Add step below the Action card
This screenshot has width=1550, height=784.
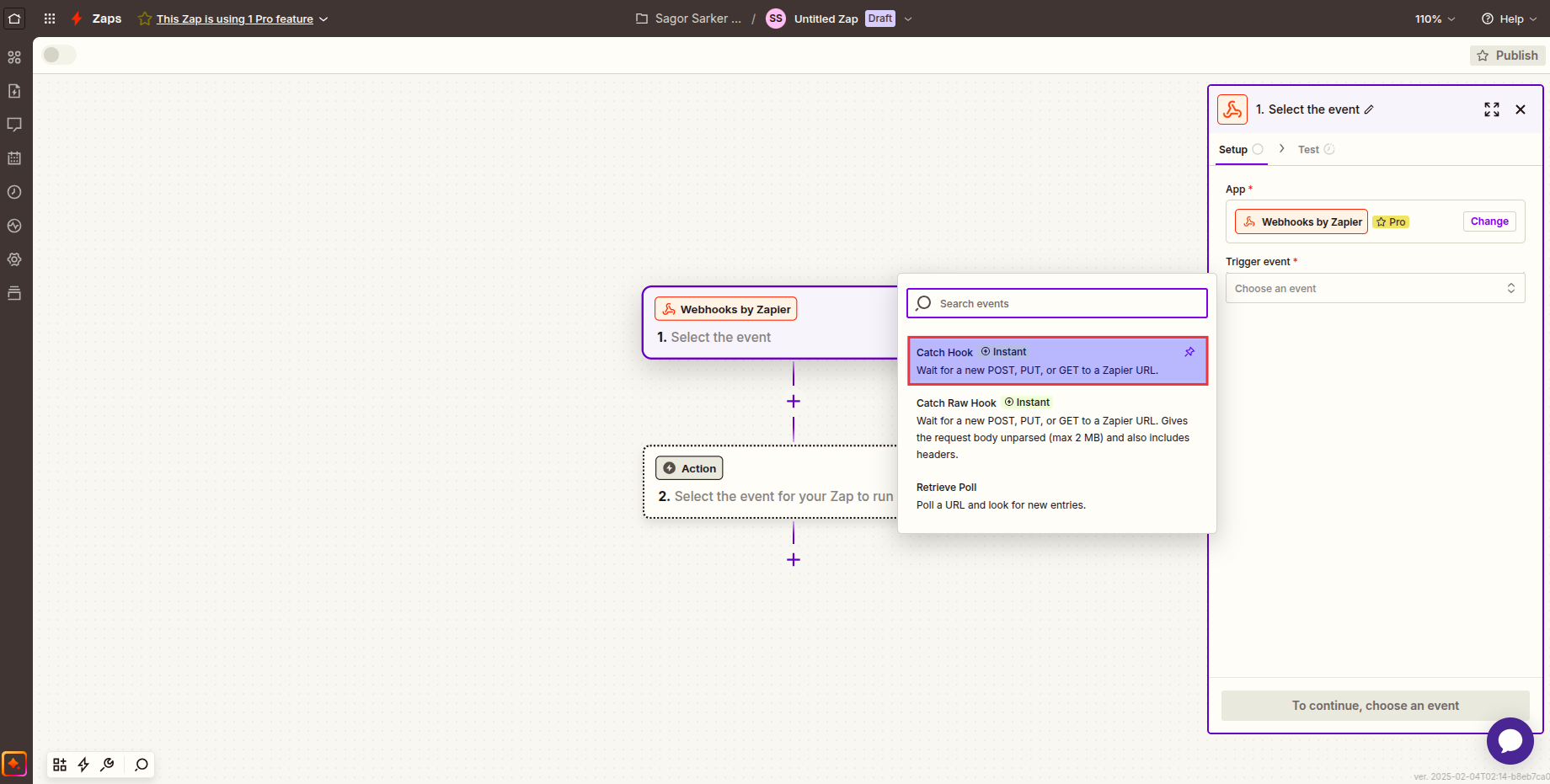794,560
